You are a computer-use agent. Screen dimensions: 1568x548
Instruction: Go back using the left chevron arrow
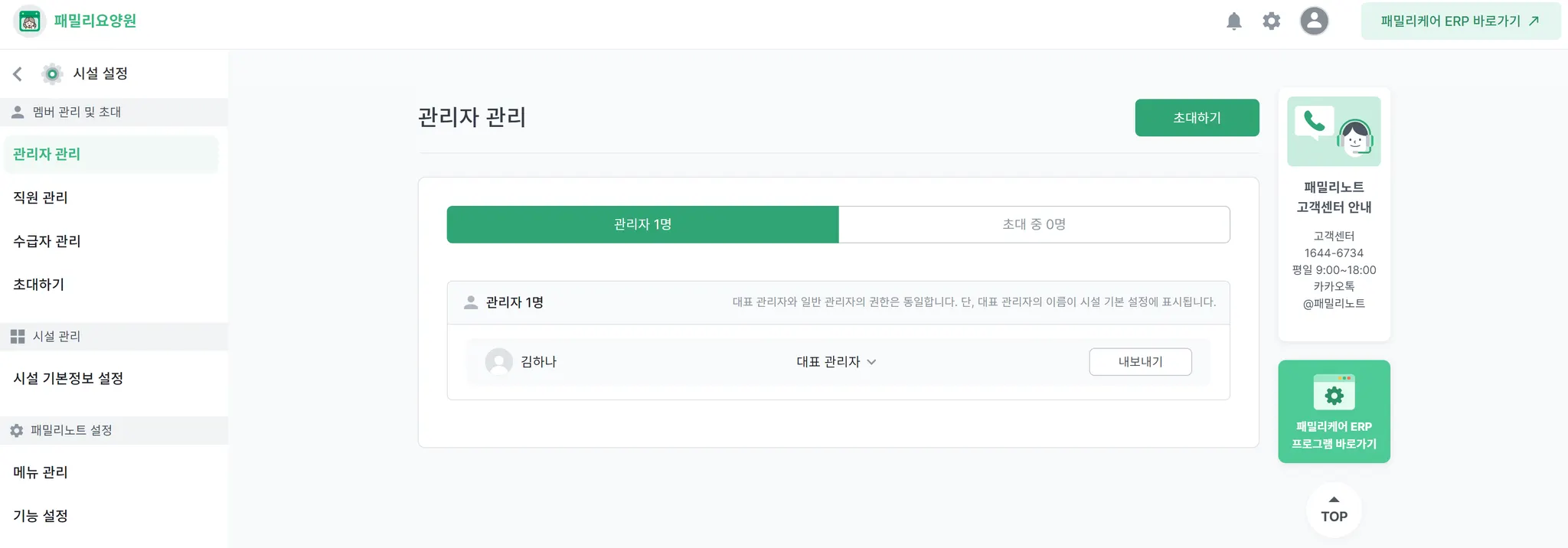pos(18,73)
